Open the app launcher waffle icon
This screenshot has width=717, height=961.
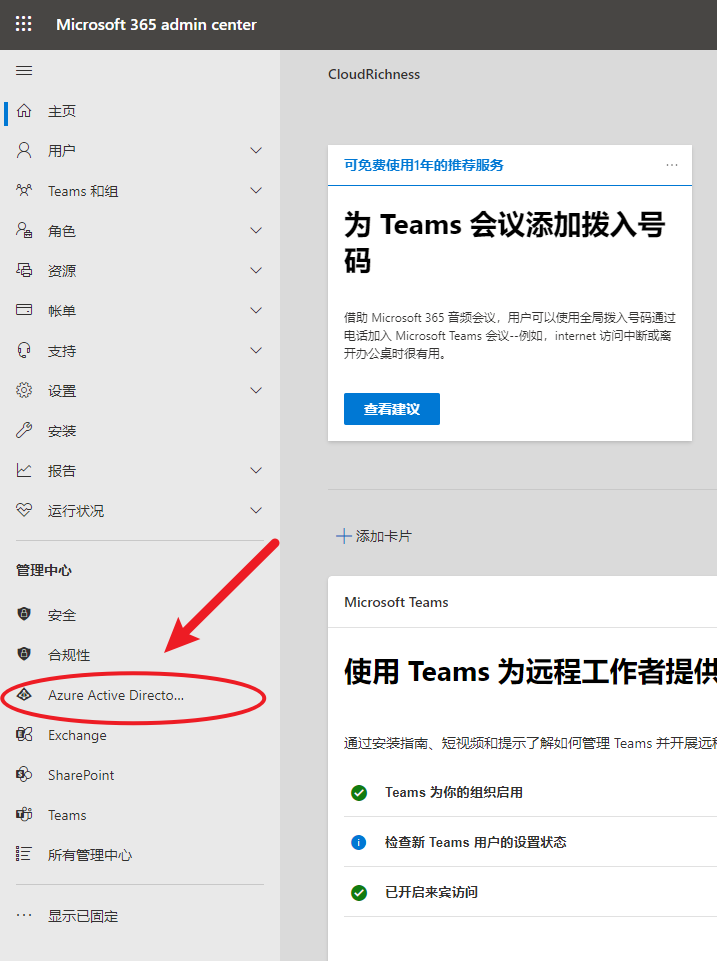pyautogui.click(x=23, y=24)
